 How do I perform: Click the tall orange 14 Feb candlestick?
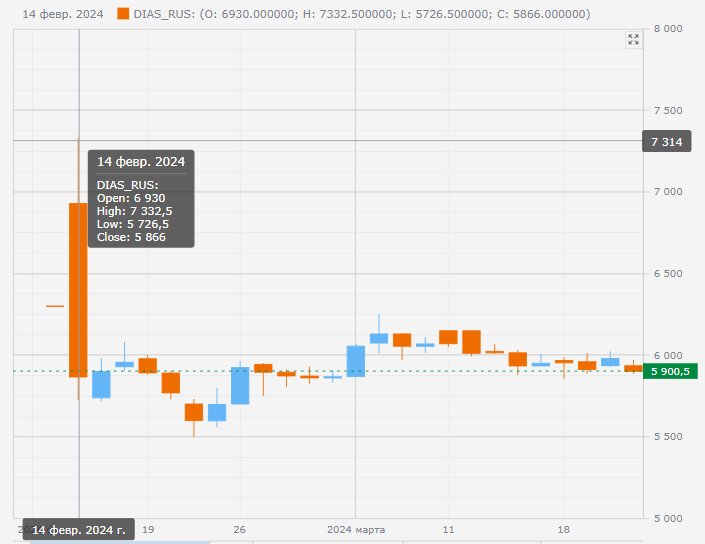click(78, 289)
